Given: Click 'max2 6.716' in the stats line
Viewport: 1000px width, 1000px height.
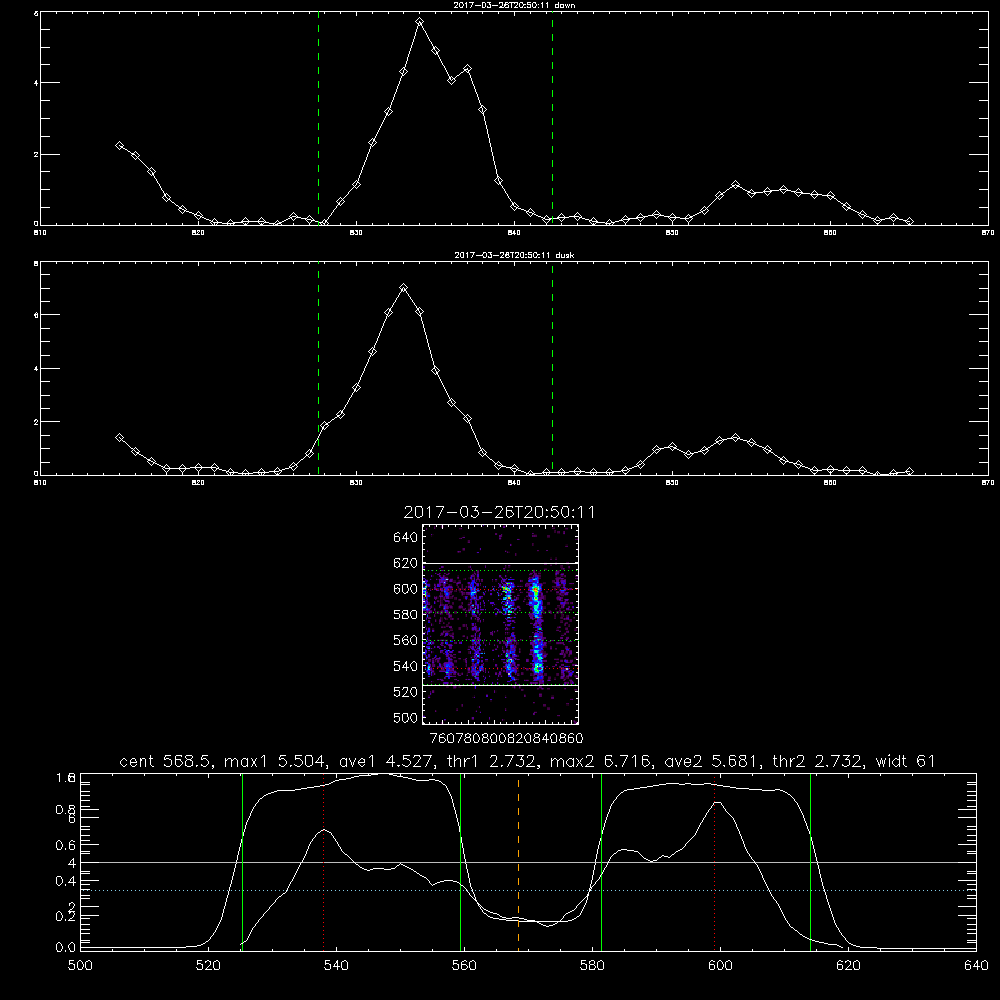Looking at the screenshot, I should 600,761.
